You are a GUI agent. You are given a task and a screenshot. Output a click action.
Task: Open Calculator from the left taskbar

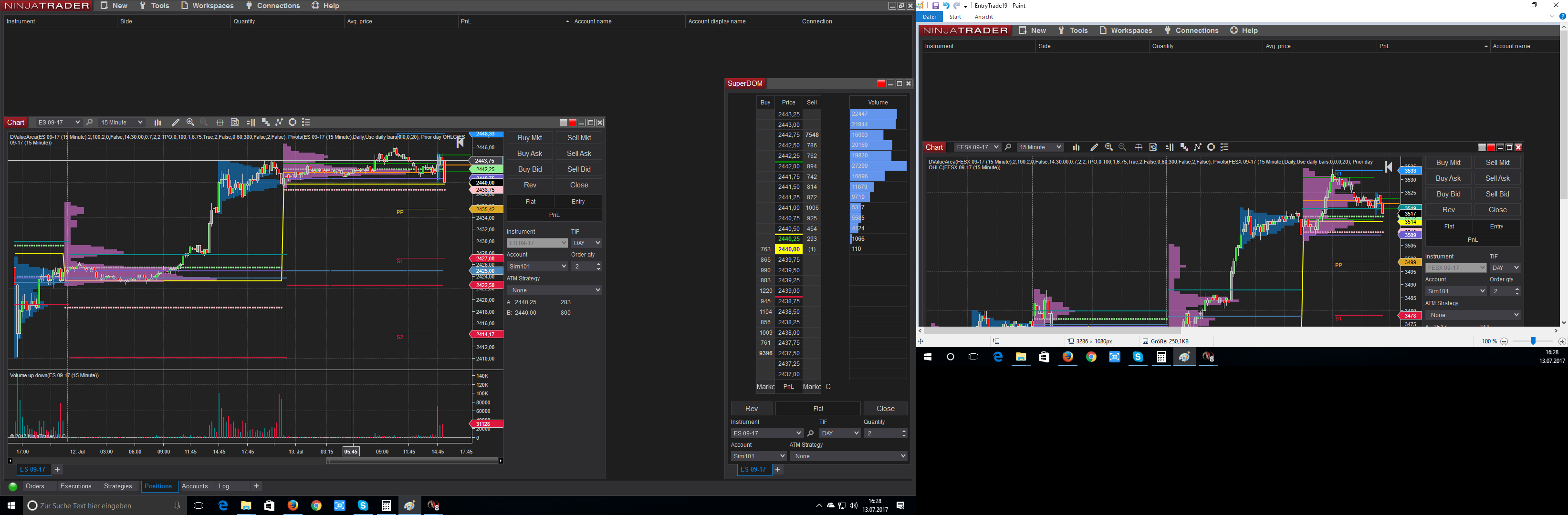pos(387,505)
